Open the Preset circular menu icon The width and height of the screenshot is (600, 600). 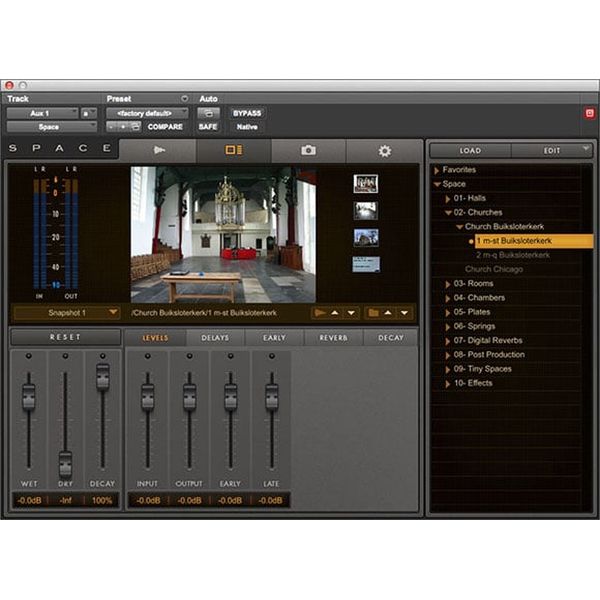tap(184, 99)
